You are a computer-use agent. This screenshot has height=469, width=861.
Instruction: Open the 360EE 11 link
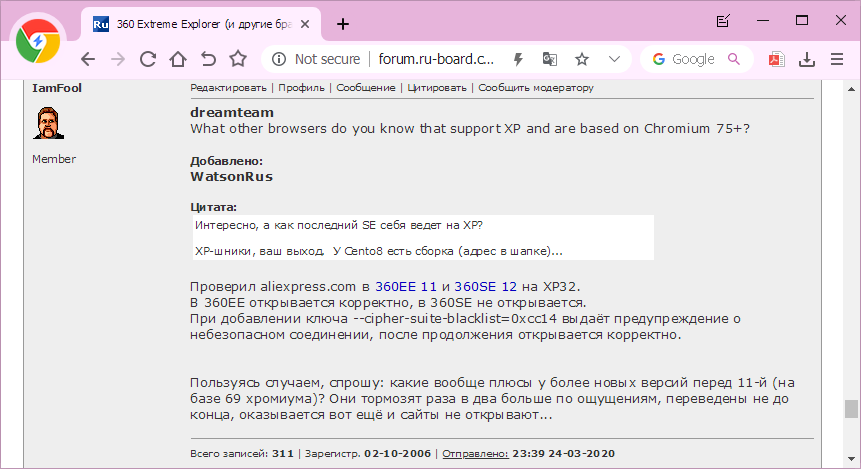coord(406,287)
